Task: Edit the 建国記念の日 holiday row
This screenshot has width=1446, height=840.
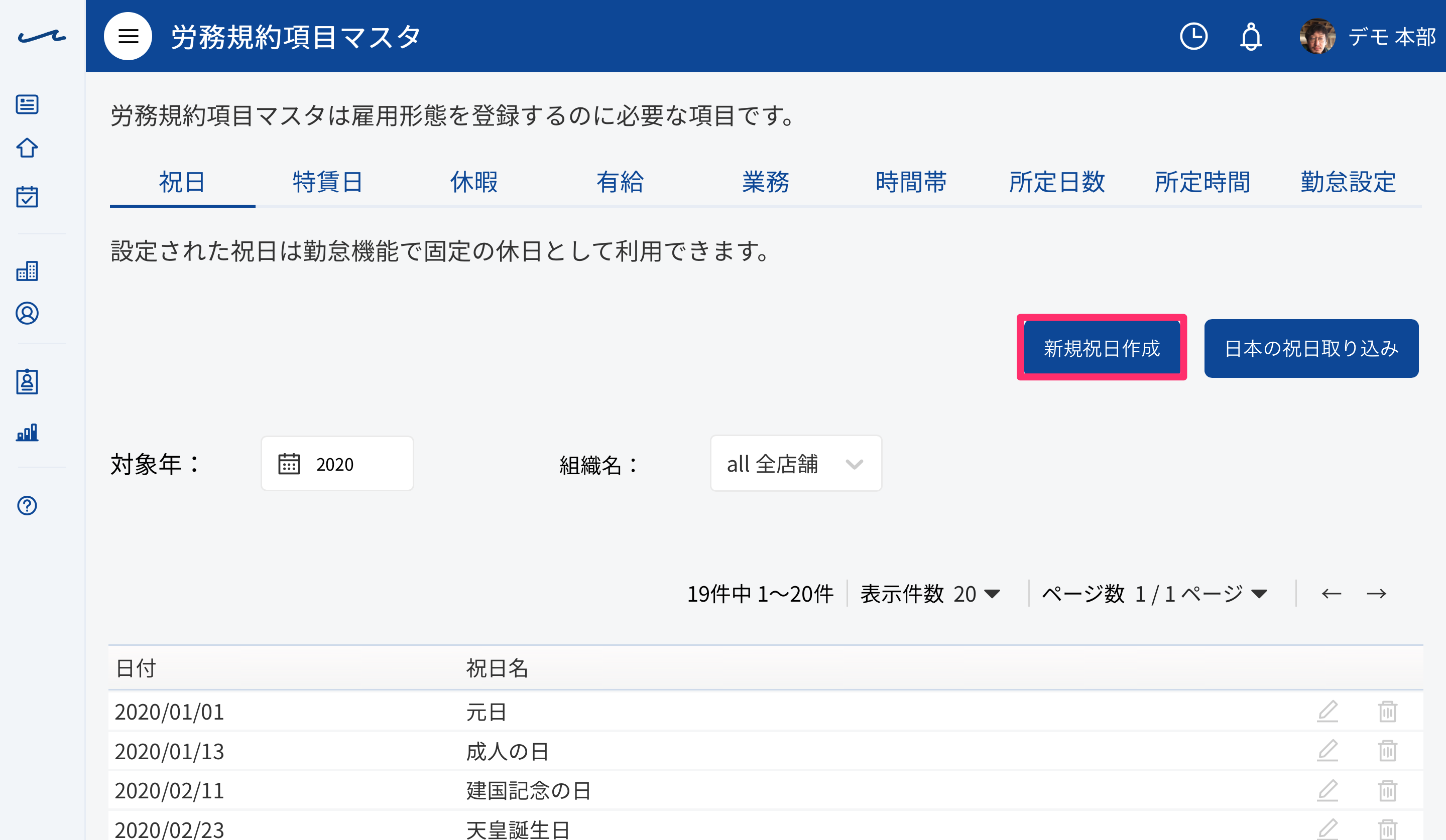Action: [x=1327, y=790]
